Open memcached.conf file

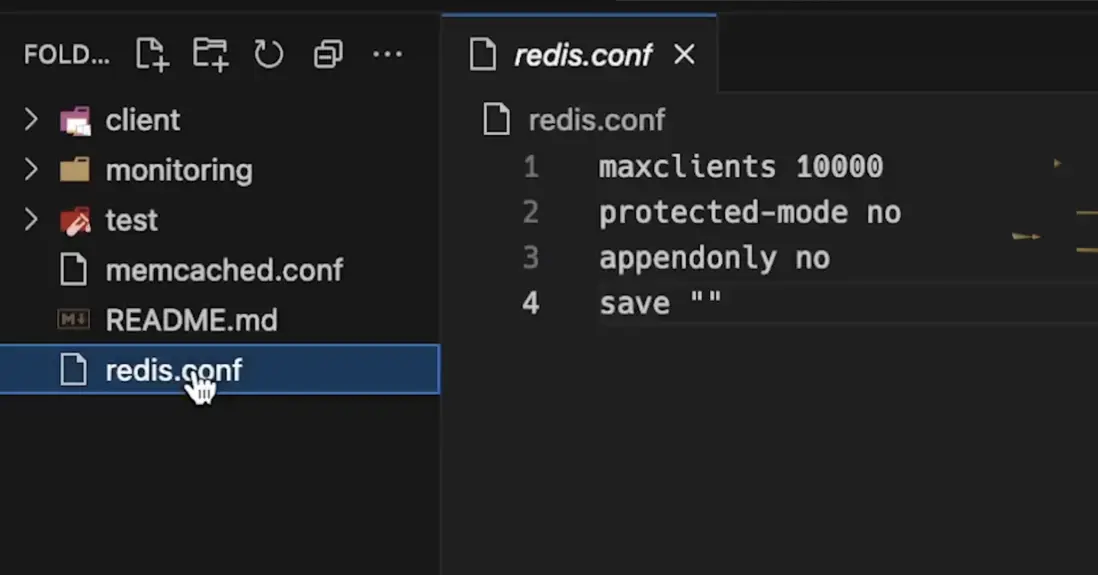click(x=224, y=270)
